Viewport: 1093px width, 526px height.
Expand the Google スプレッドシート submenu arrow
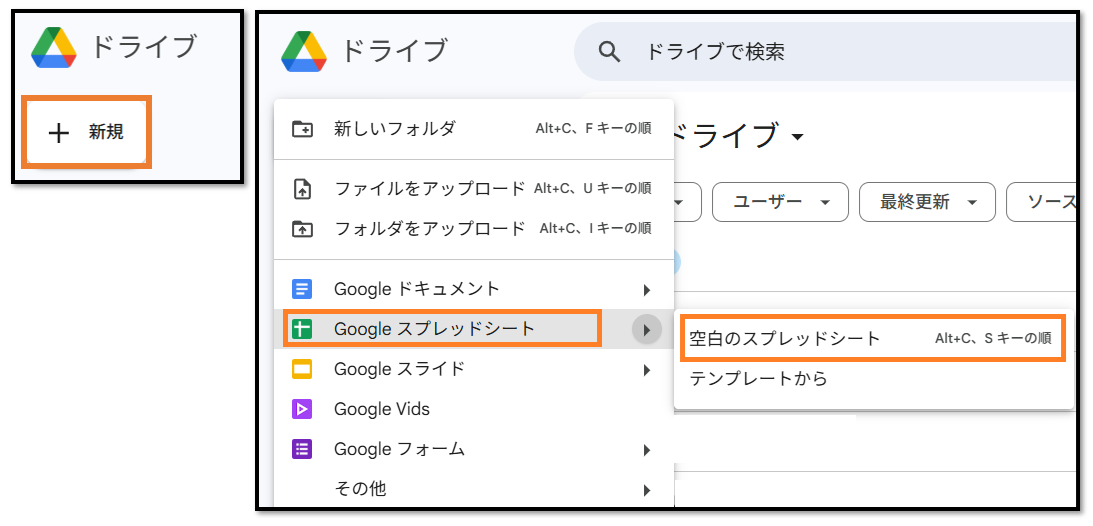pyautogui.click(x=647, y=329)
